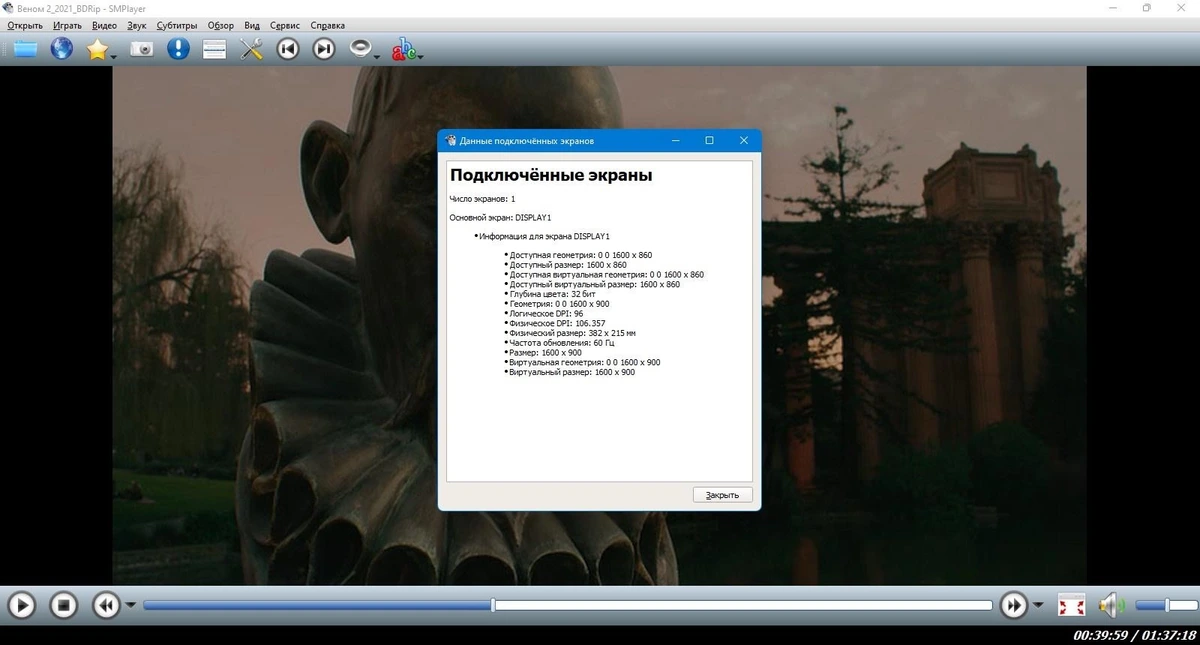The image size is (1200, 645).
Task: Open the Субтитры menu
Action: coord(177,25)
